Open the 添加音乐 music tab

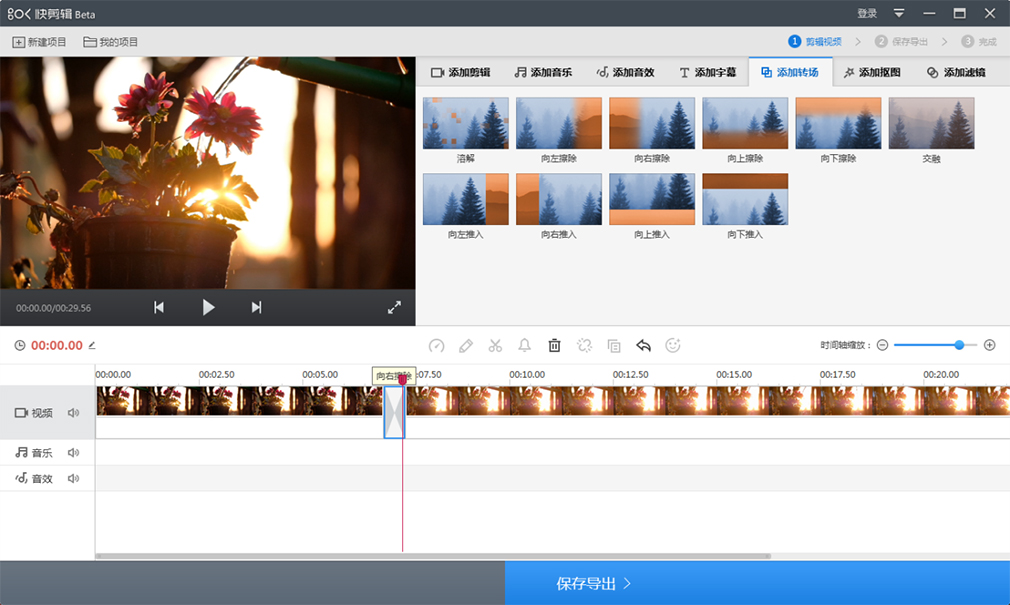543,73
